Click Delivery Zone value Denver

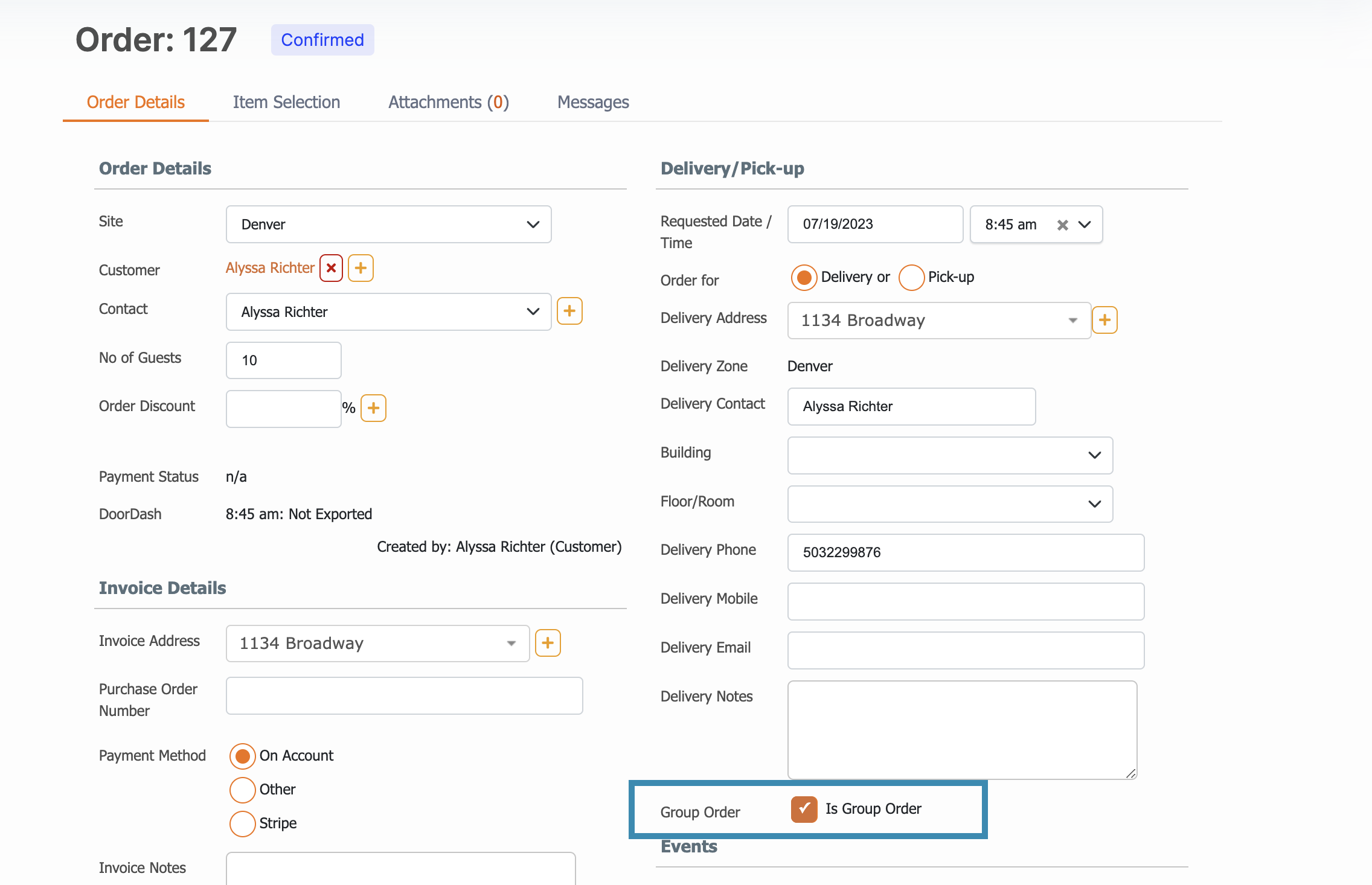[810, 366]
